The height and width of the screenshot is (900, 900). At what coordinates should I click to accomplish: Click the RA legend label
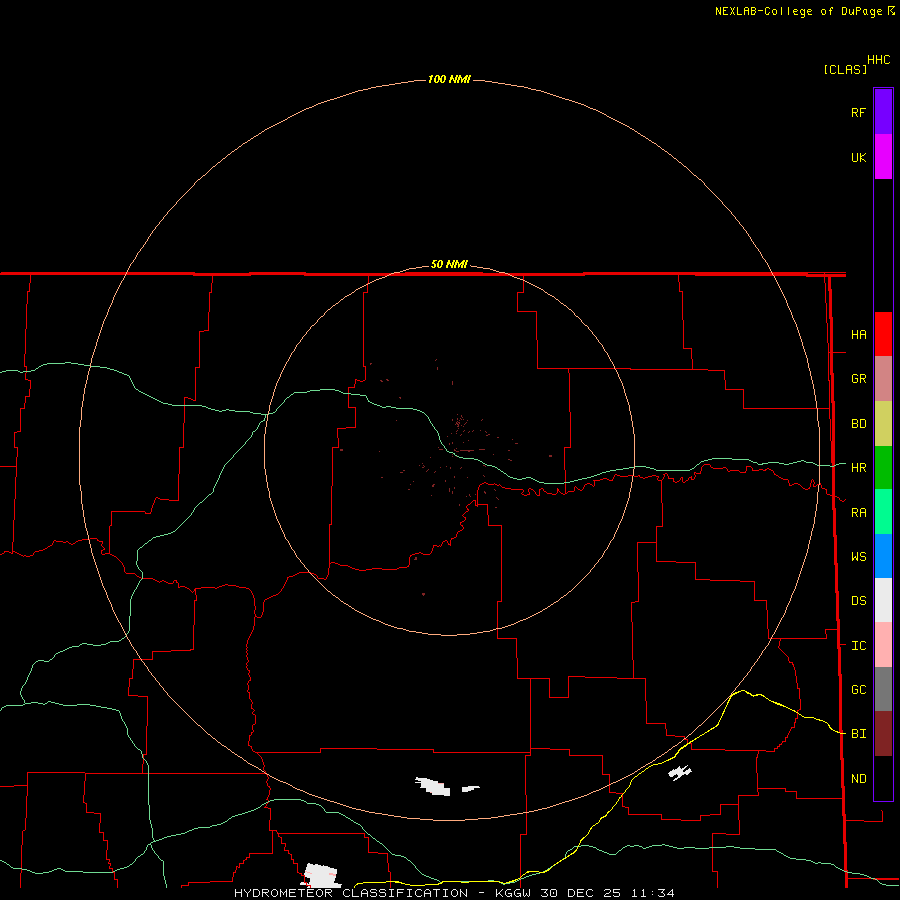tap(858, 513)
